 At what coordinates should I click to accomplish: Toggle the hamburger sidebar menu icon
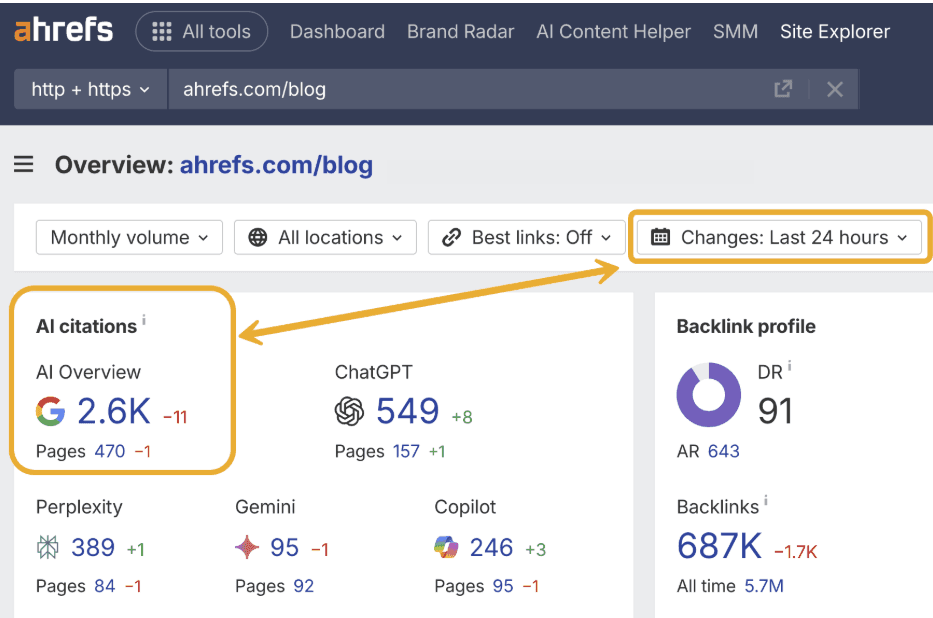coord(24,164)
